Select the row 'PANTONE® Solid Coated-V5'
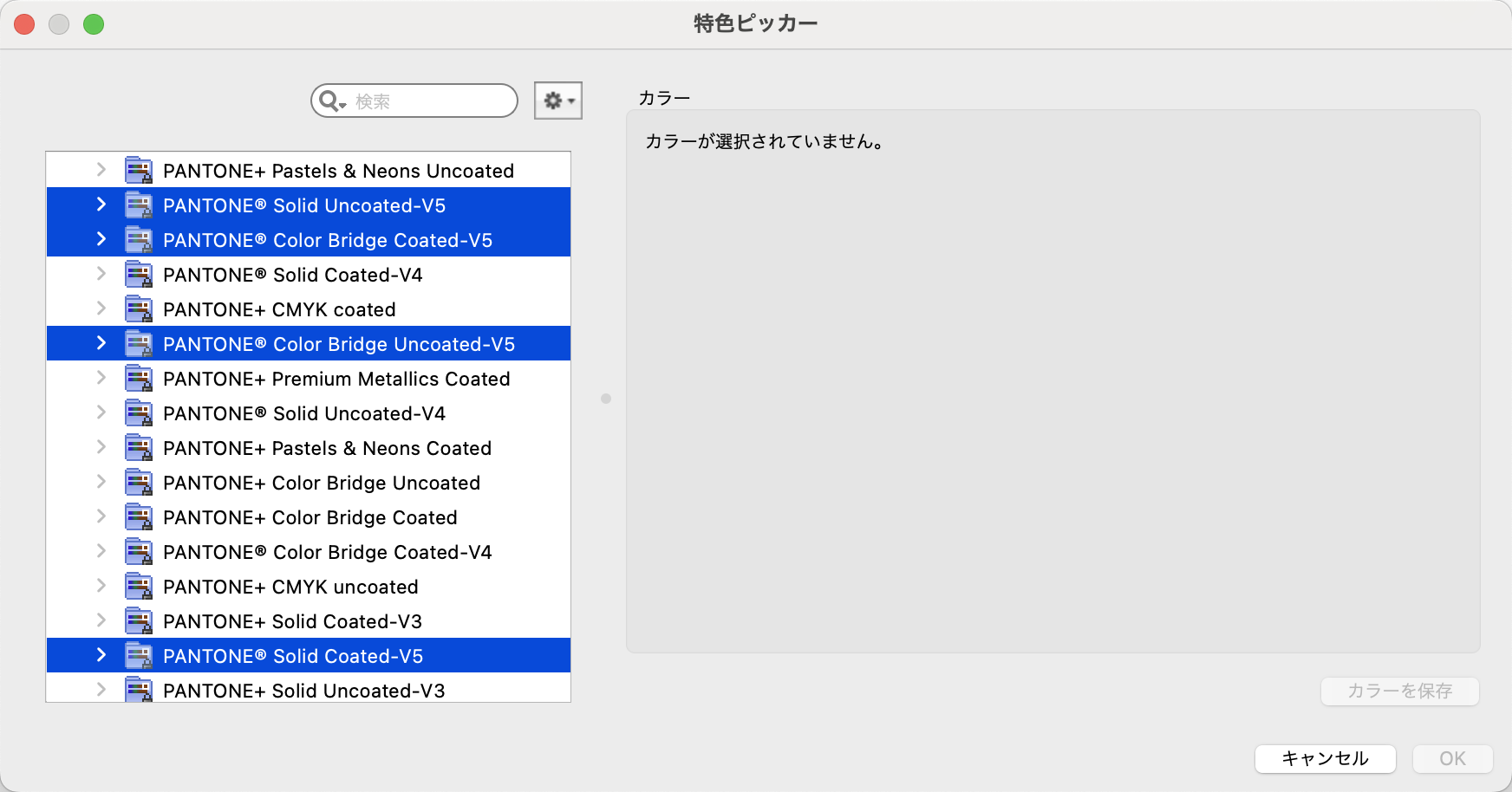The width and height of the screenshot is (1512, 792). [308, 655]
